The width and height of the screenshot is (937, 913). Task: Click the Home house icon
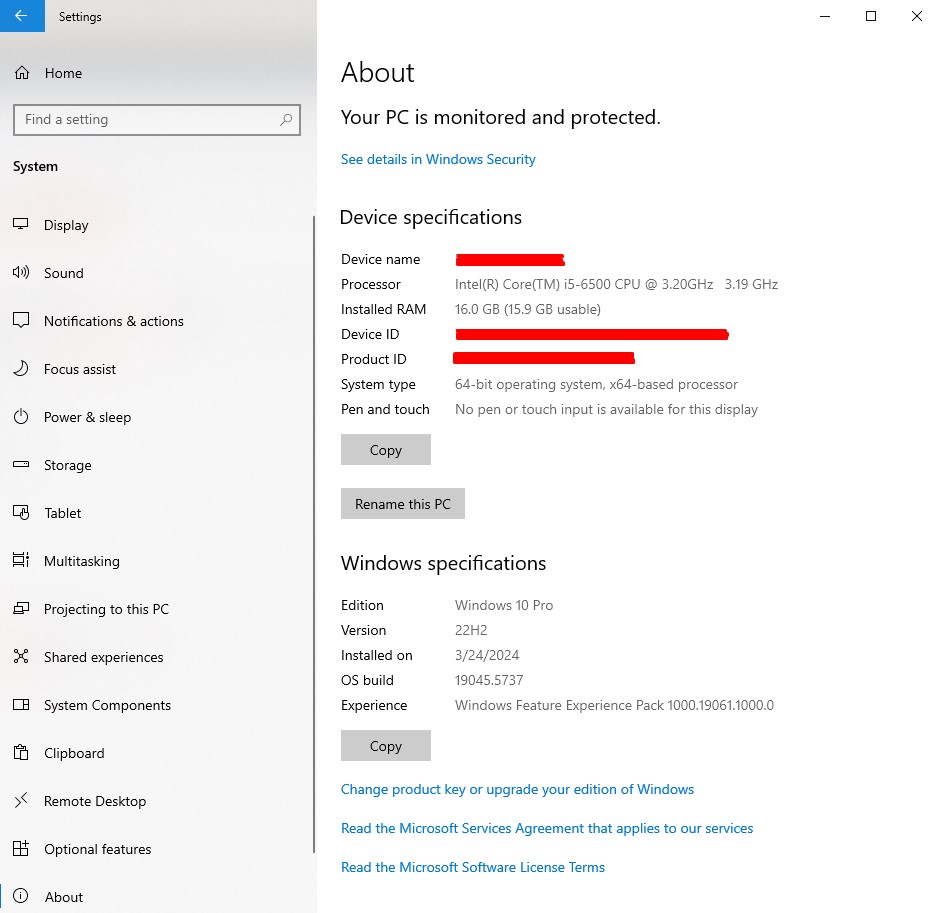(x=22, y=73)
